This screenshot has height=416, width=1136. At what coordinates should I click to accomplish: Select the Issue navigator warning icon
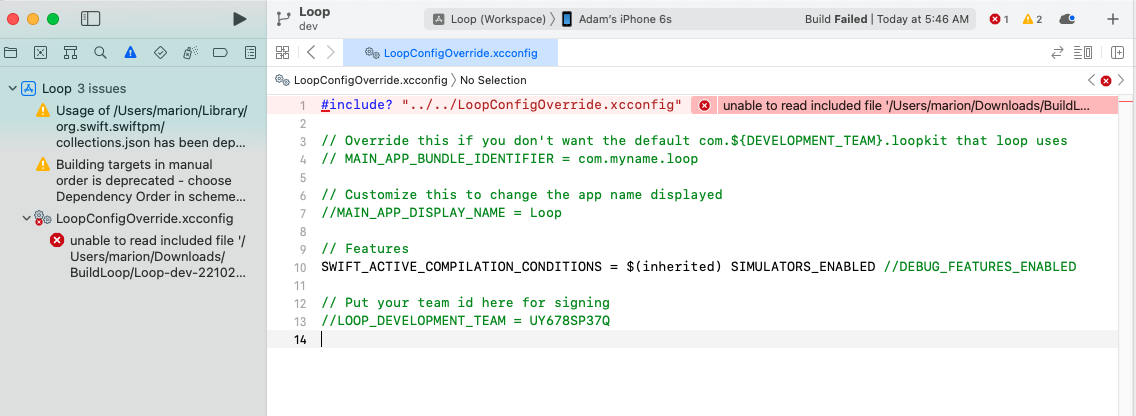pos(130,52)
